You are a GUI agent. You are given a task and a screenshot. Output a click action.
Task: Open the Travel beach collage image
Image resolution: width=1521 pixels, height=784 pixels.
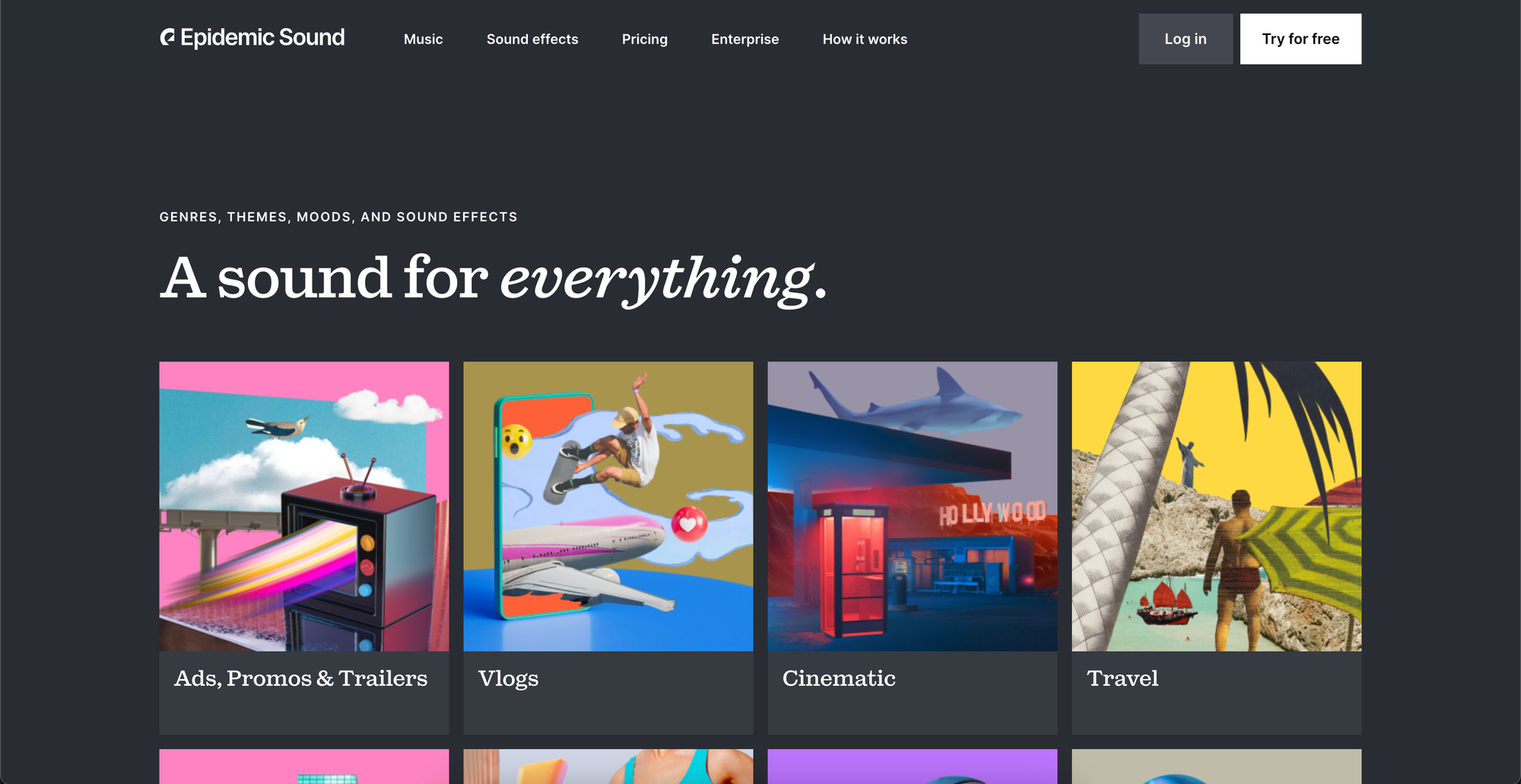point(1217,506)
